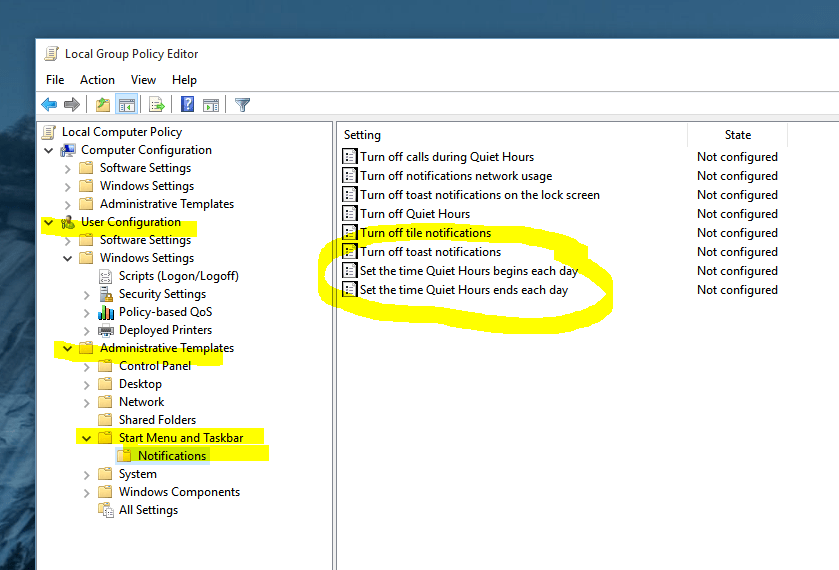The width and height of the screenshot is (839, 570).
Task: Select the Deployed Printers tree item
Action: 165,330
